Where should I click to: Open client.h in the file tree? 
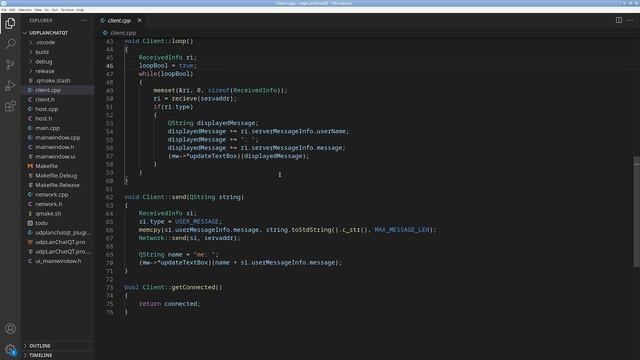tap(58, 100)
